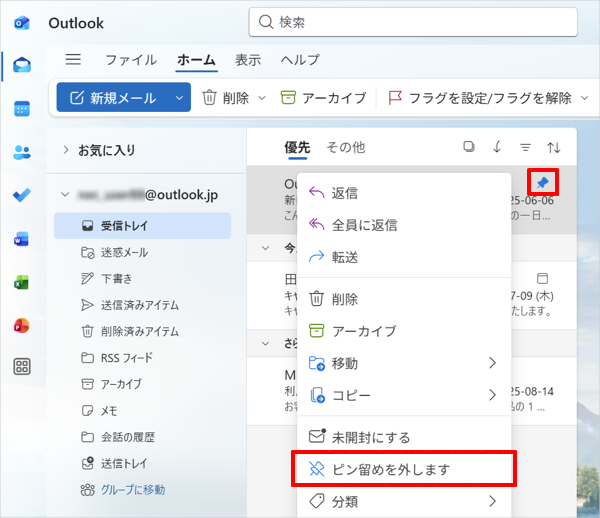Choose 未開封にする from context menu
This screenshot has width=600, height=518.
pyautogui.click(x=404, y=437)
